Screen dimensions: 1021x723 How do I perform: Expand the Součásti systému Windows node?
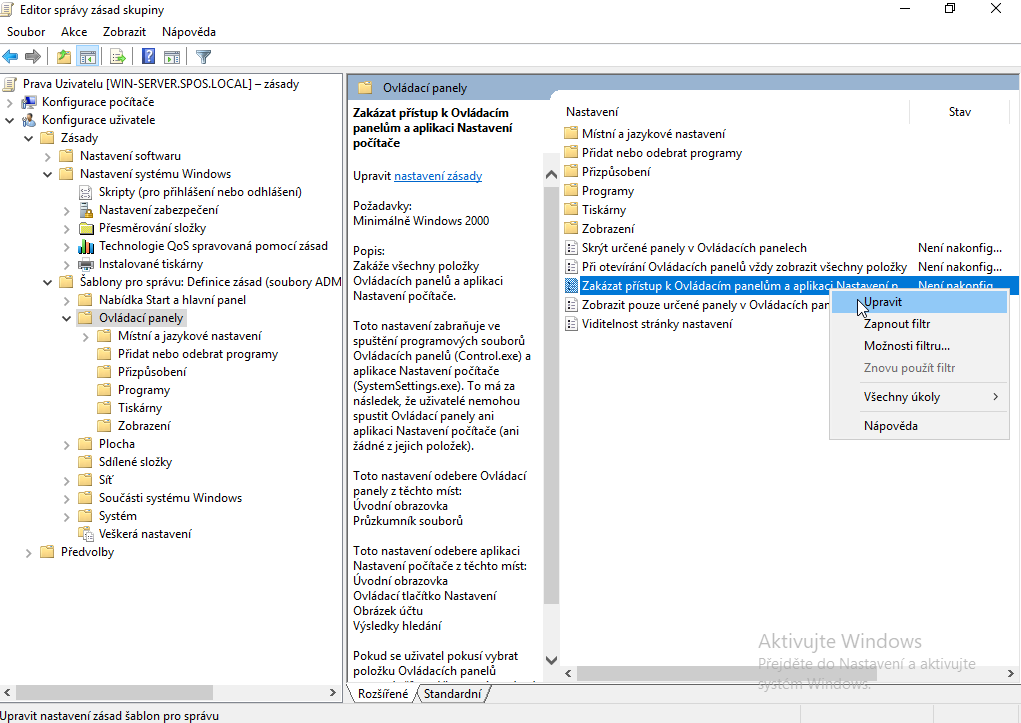click(x=67, y=498)
